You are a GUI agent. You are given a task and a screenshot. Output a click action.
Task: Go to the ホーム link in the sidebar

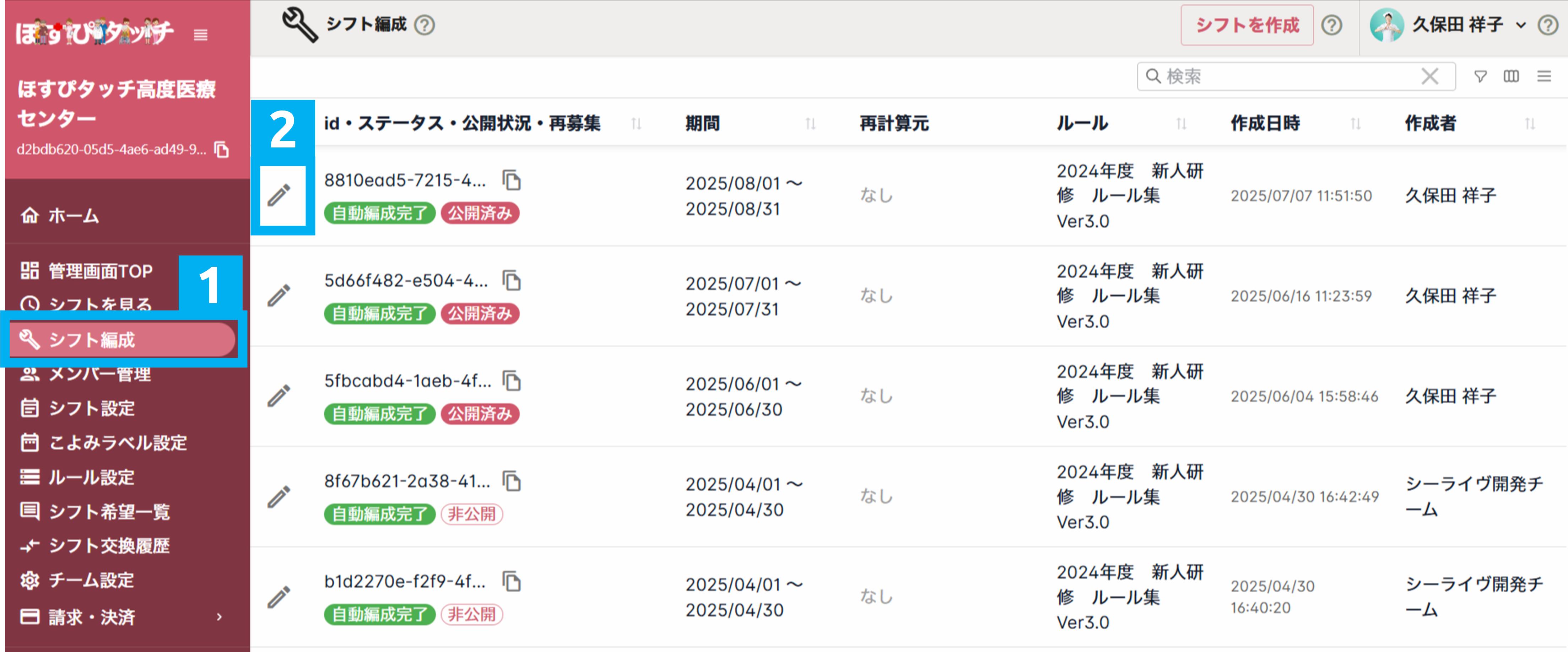pyautogui.click(x=73, y=216)
